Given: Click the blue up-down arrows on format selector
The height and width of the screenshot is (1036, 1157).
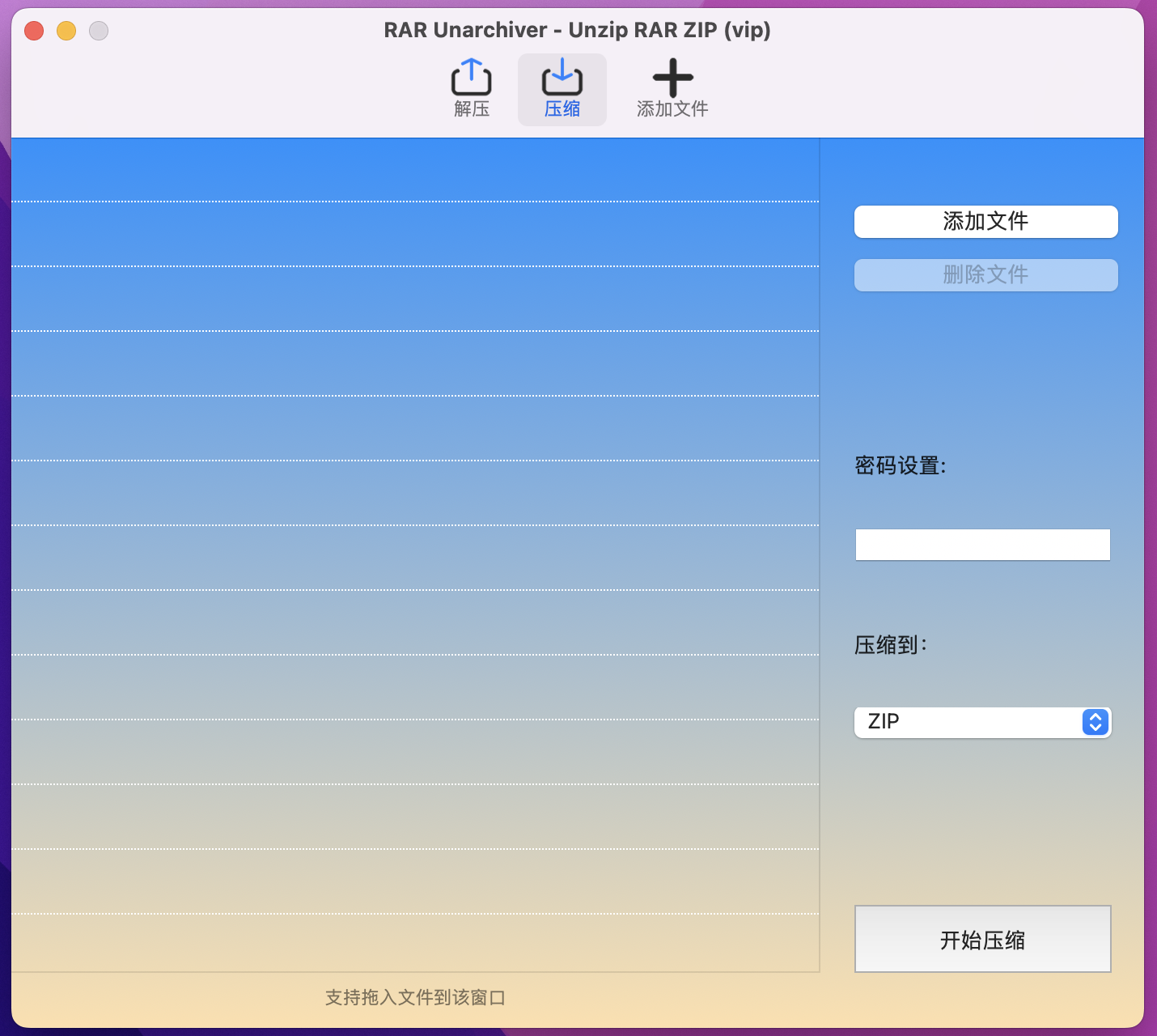Looking at the screenshot, I should coord(1095,722).
